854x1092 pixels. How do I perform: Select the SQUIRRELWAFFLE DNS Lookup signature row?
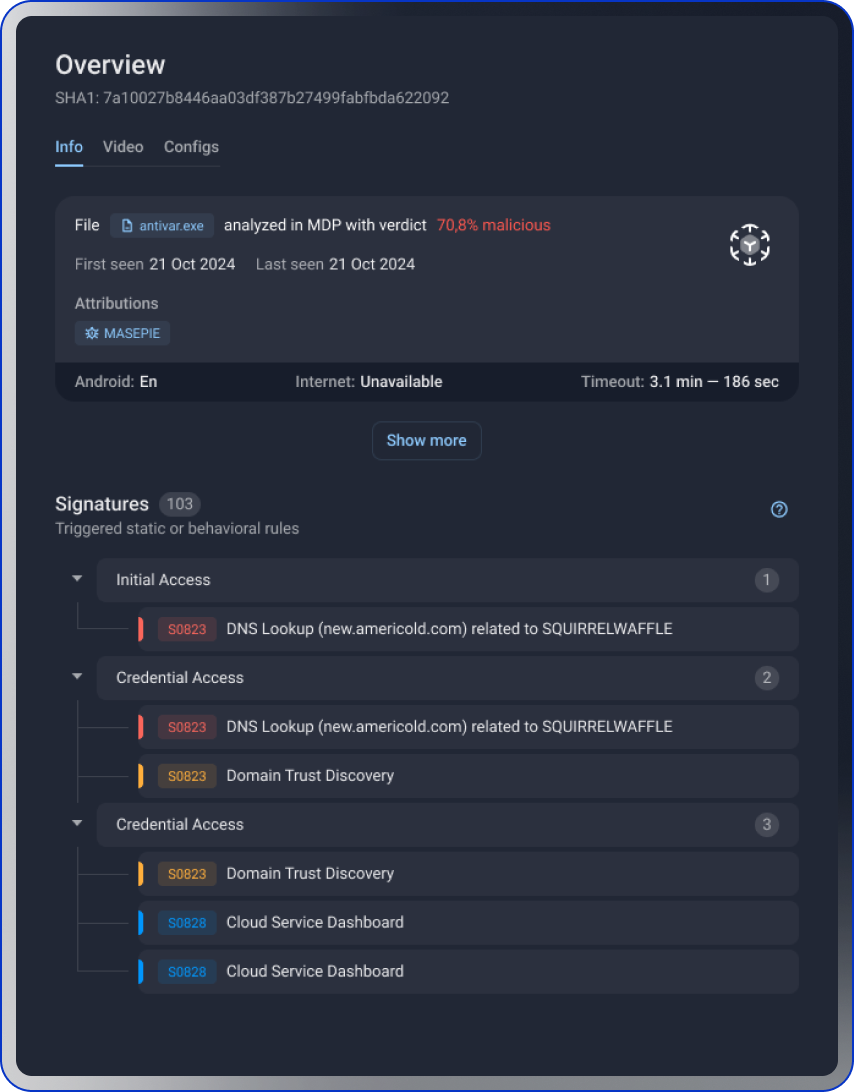tap(450, 629)
